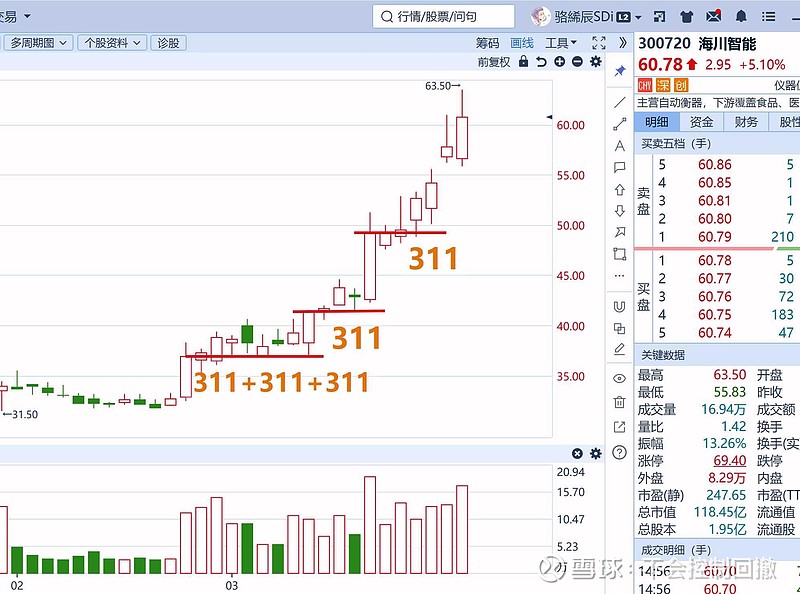Click the 总市值 value 118.45亿
Screen dimensions: 800x594
(x=720, y=512)
